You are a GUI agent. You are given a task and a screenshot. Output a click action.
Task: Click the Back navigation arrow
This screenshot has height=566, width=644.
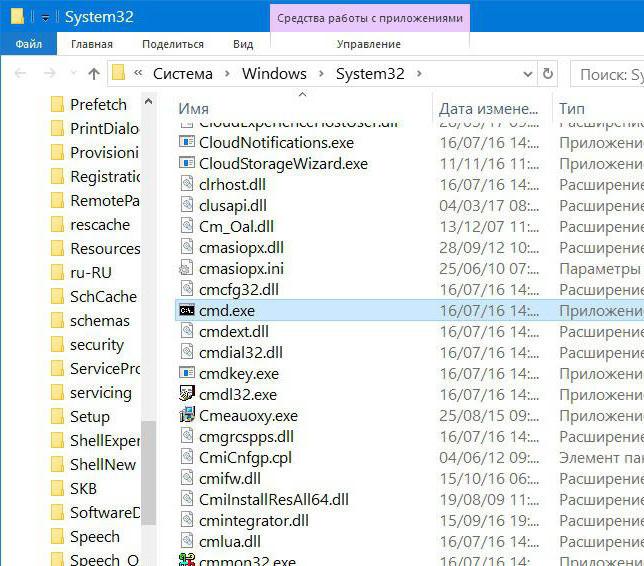(20, 74)
